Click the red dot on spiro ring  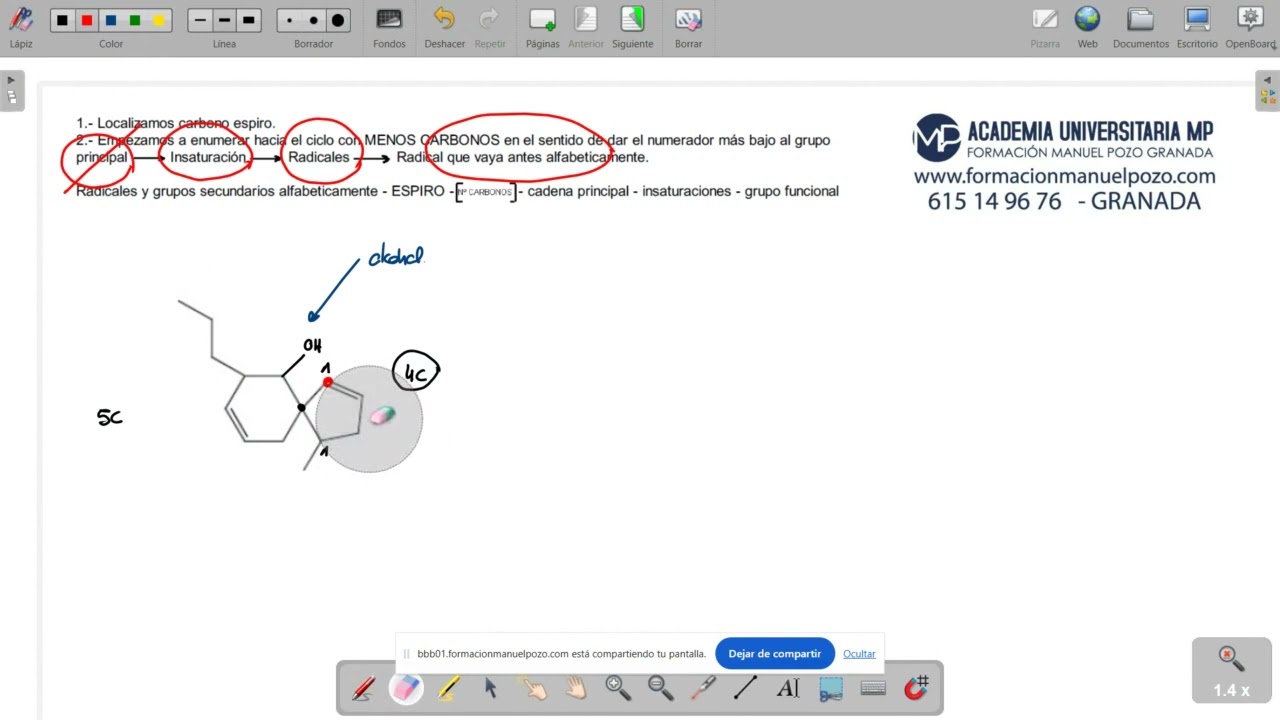[x=327, y=382]
